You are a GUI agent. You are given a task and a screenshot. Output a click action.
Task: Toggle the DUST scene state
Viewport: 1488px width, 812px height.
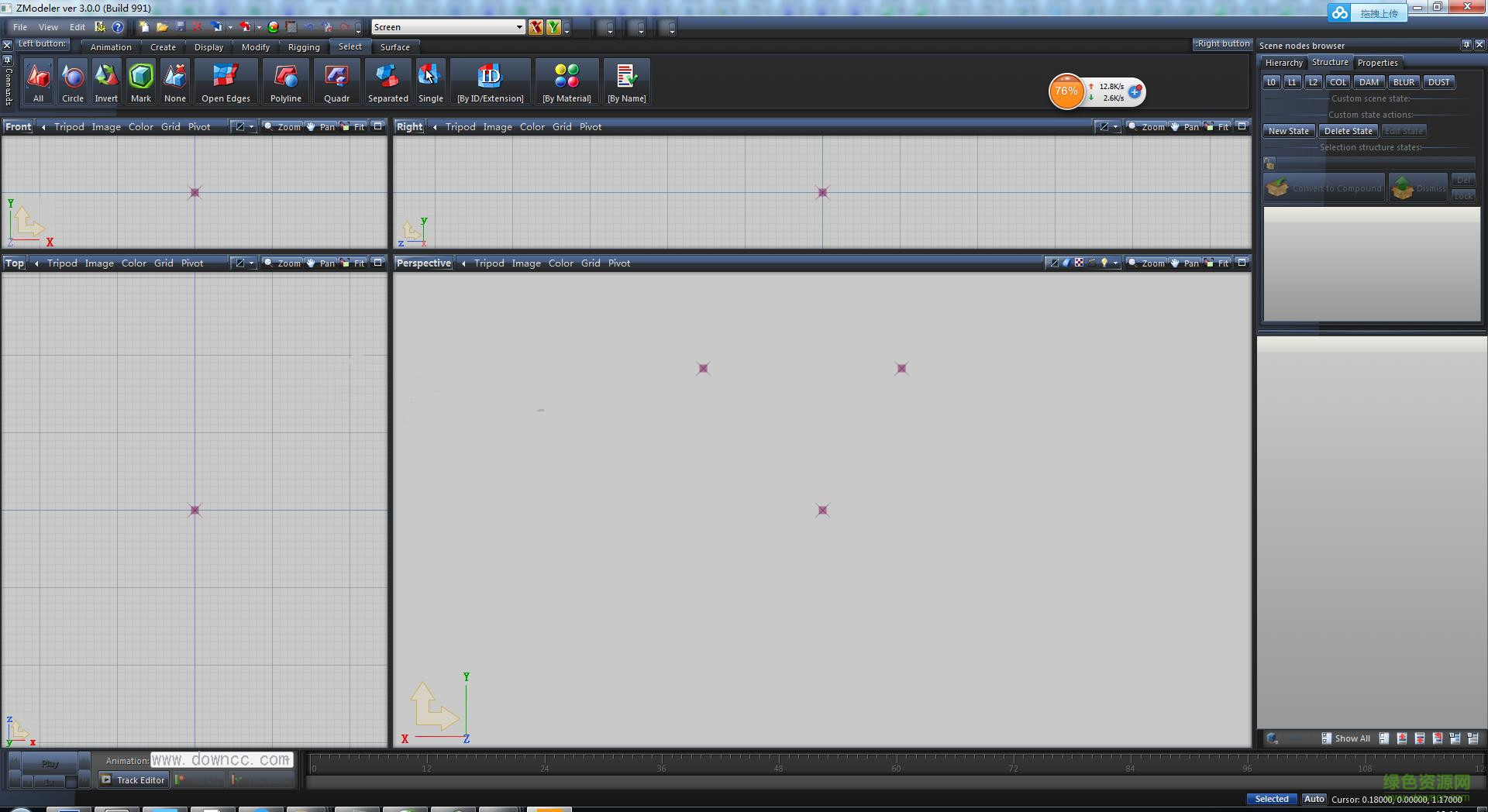coord(1439,82)
